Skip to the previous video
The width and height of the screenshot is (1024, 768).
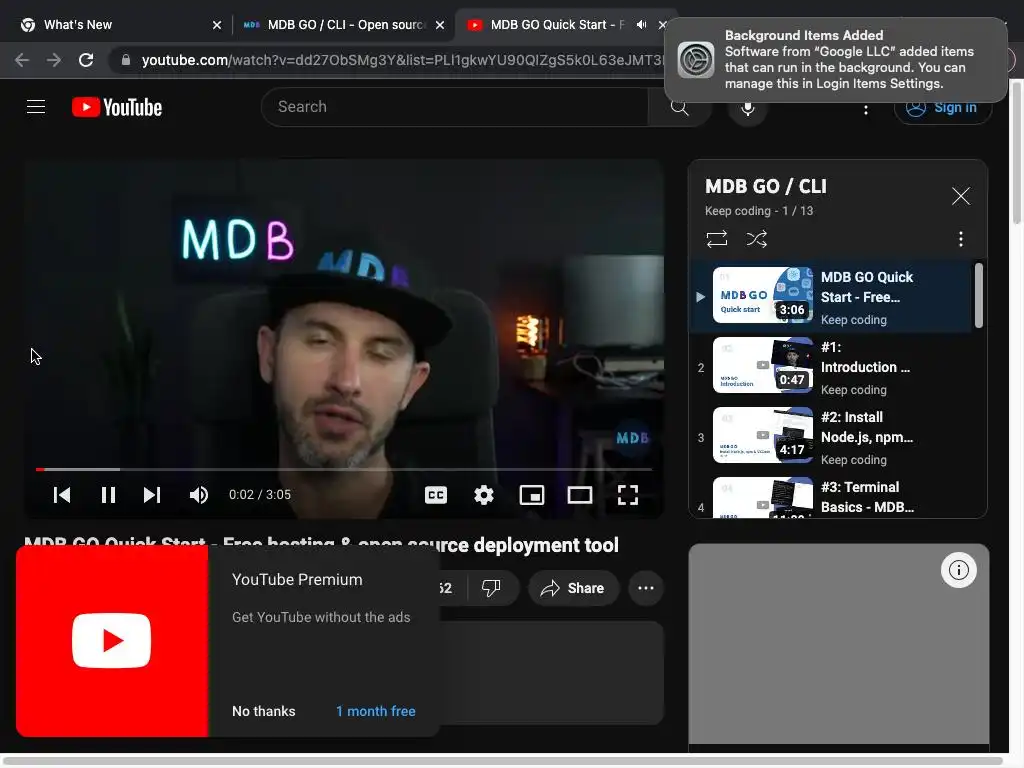click(x=62, y=495)
